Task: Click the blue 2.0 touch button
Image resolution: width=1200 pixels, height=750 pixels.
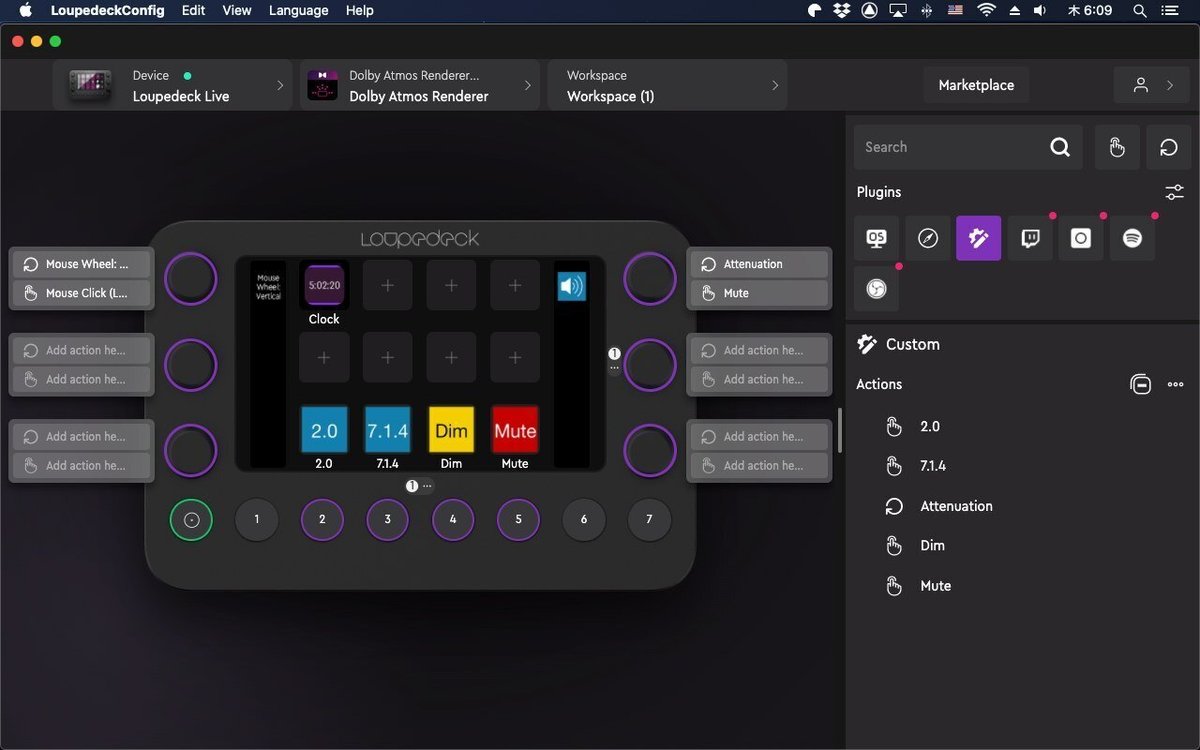Action: pos(324,430)
